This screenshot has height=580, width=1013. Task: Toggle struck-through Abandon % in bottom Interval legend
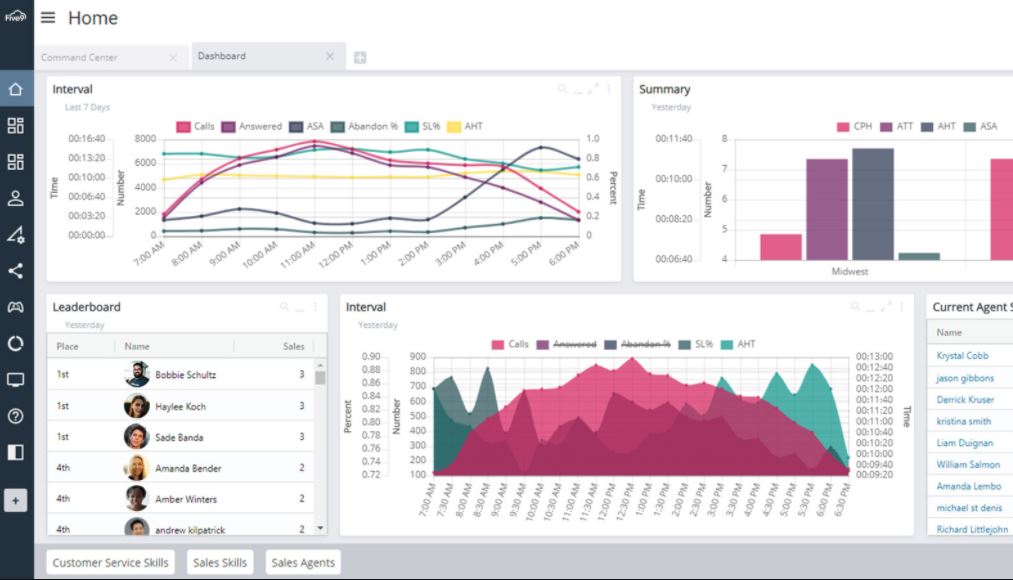637,344
